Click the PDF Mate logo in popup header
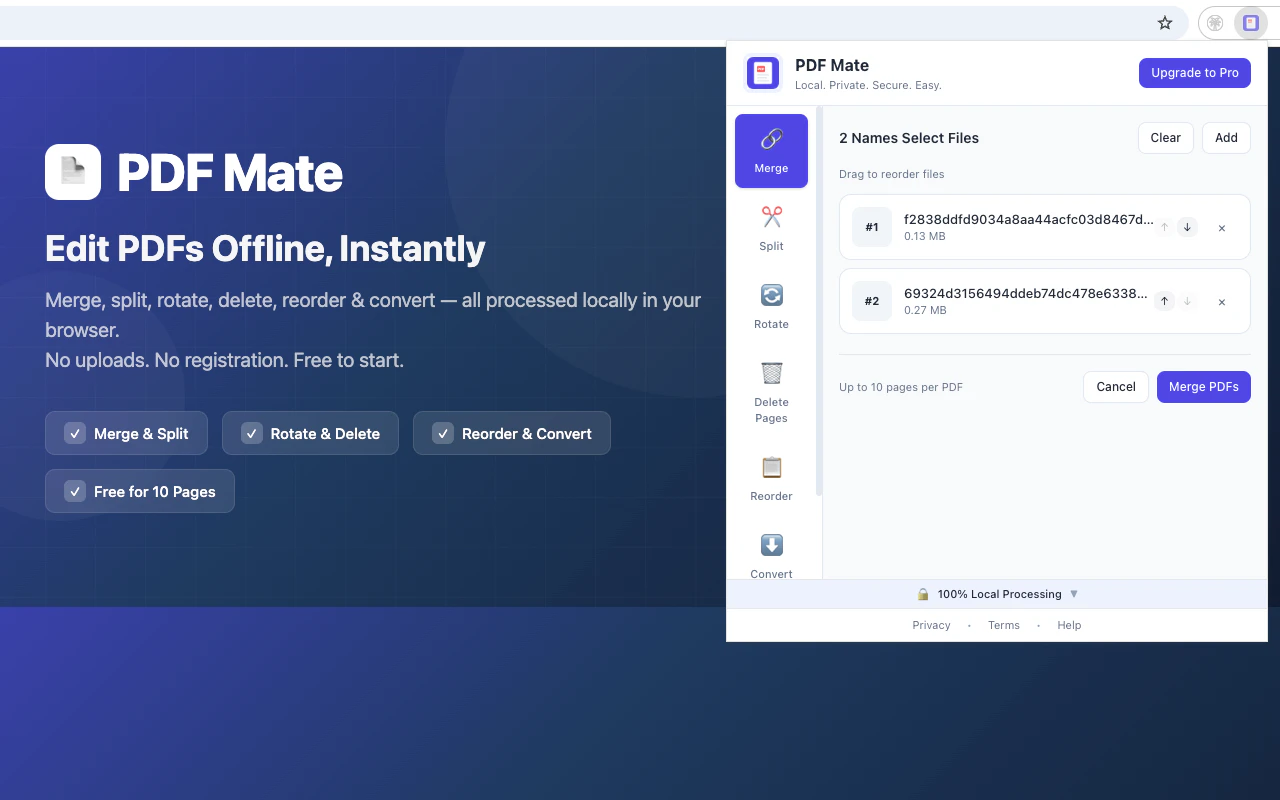The width and height of the screenshot is (1280, 800). point(763,73)
